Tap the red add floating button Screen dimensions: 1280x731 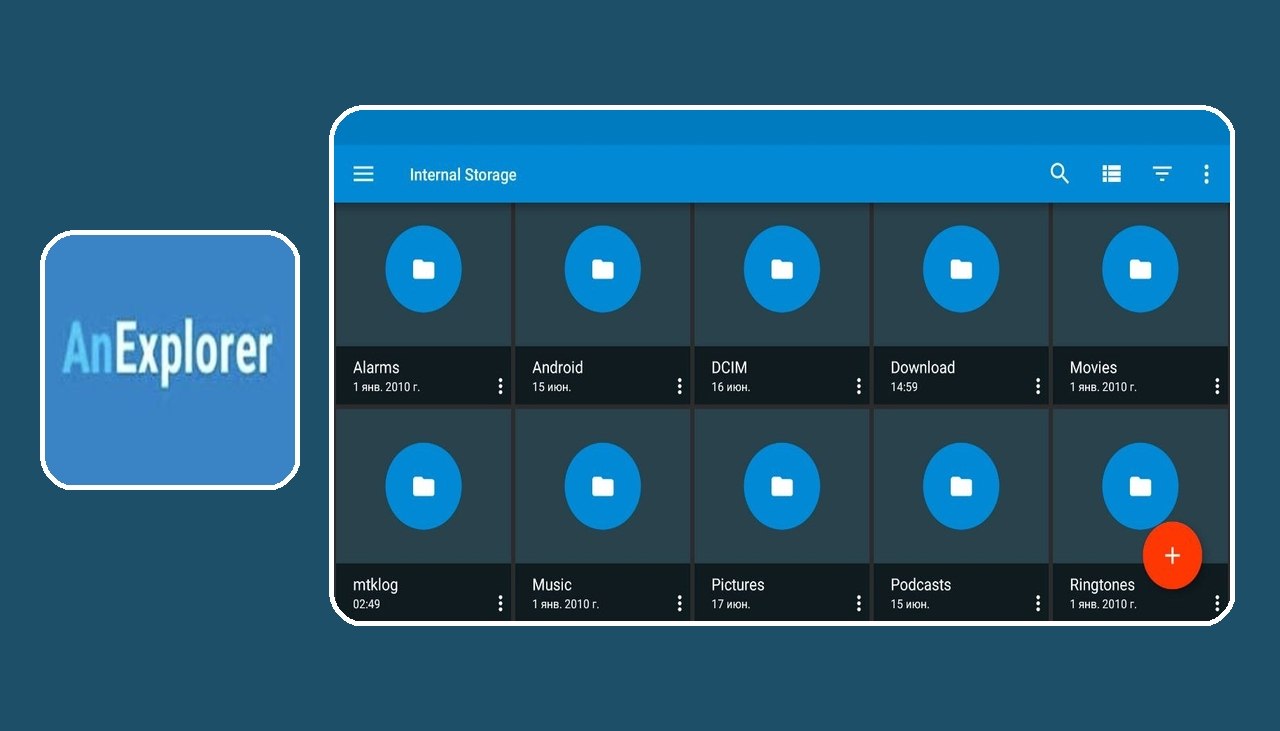tap(1172, 556)
